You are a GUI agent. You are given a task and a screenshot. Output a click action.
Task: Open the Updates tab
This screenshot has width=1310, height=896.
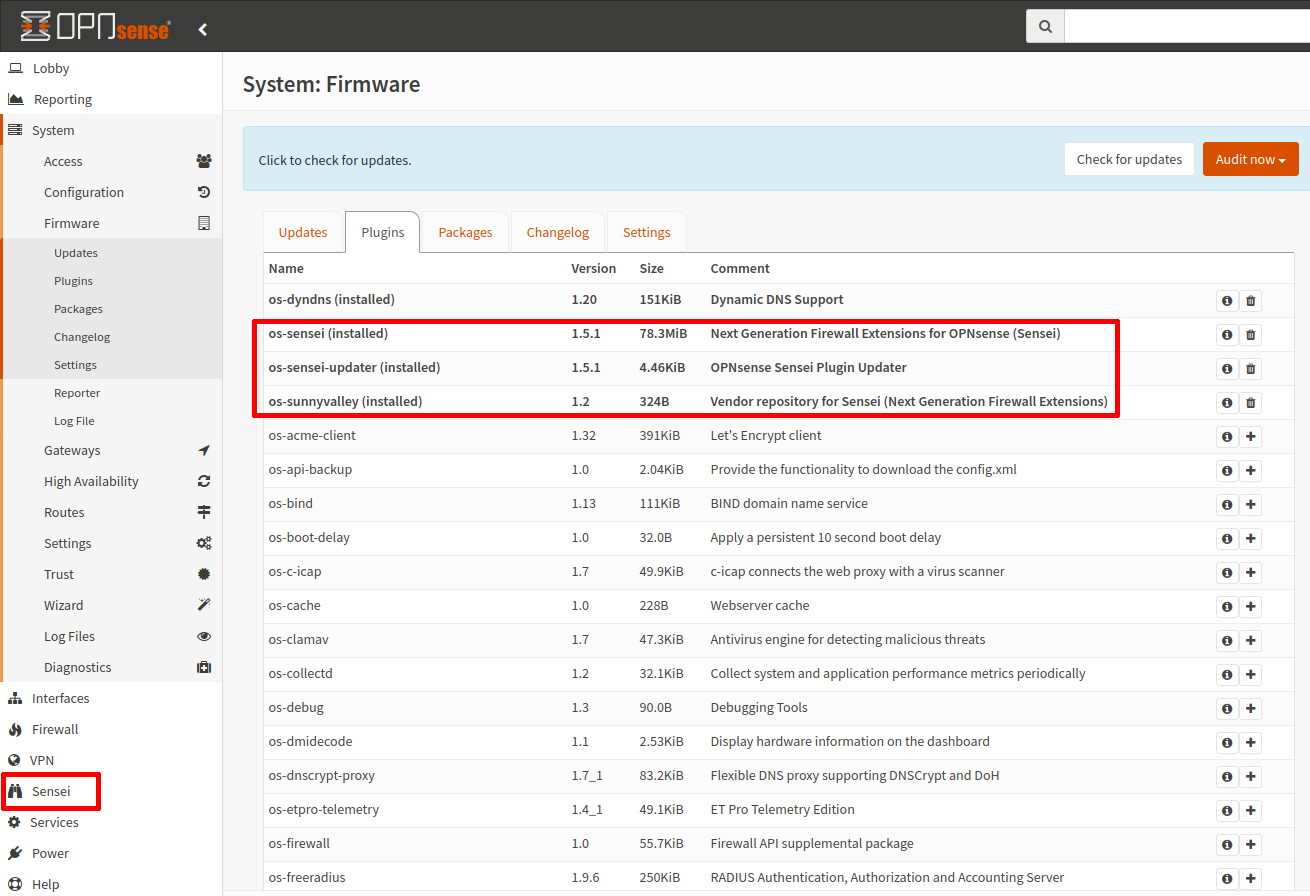pos(303,231)
